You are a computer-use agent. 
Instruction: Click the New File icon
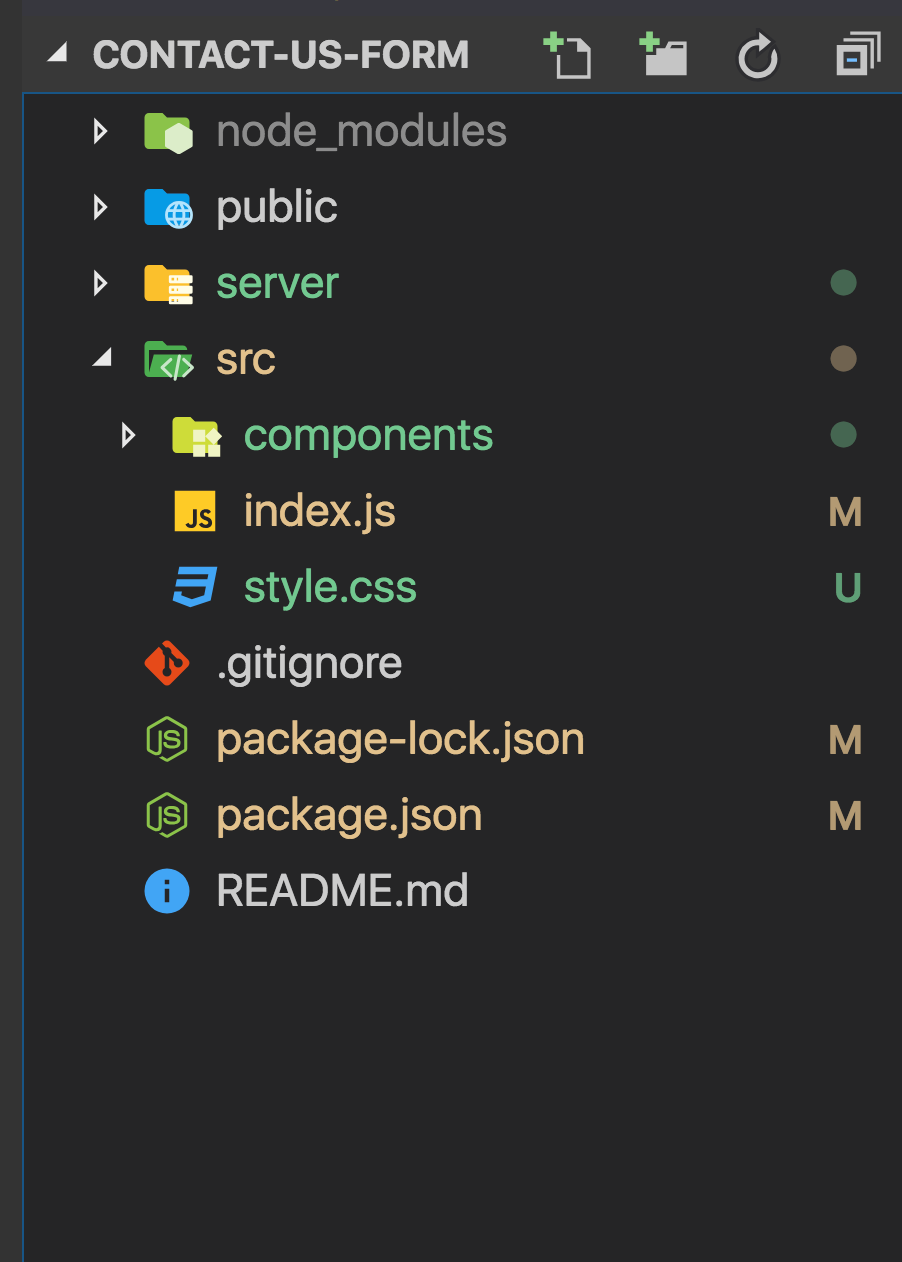point(567,55)
